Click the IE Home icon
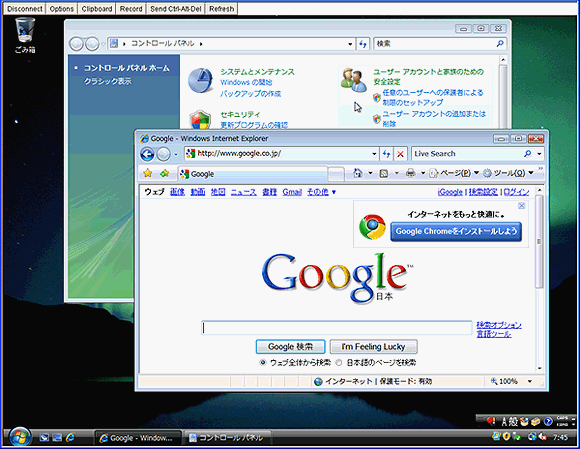Image resolution: width=580 pixels, height=449 pixels. click(357, 173)
